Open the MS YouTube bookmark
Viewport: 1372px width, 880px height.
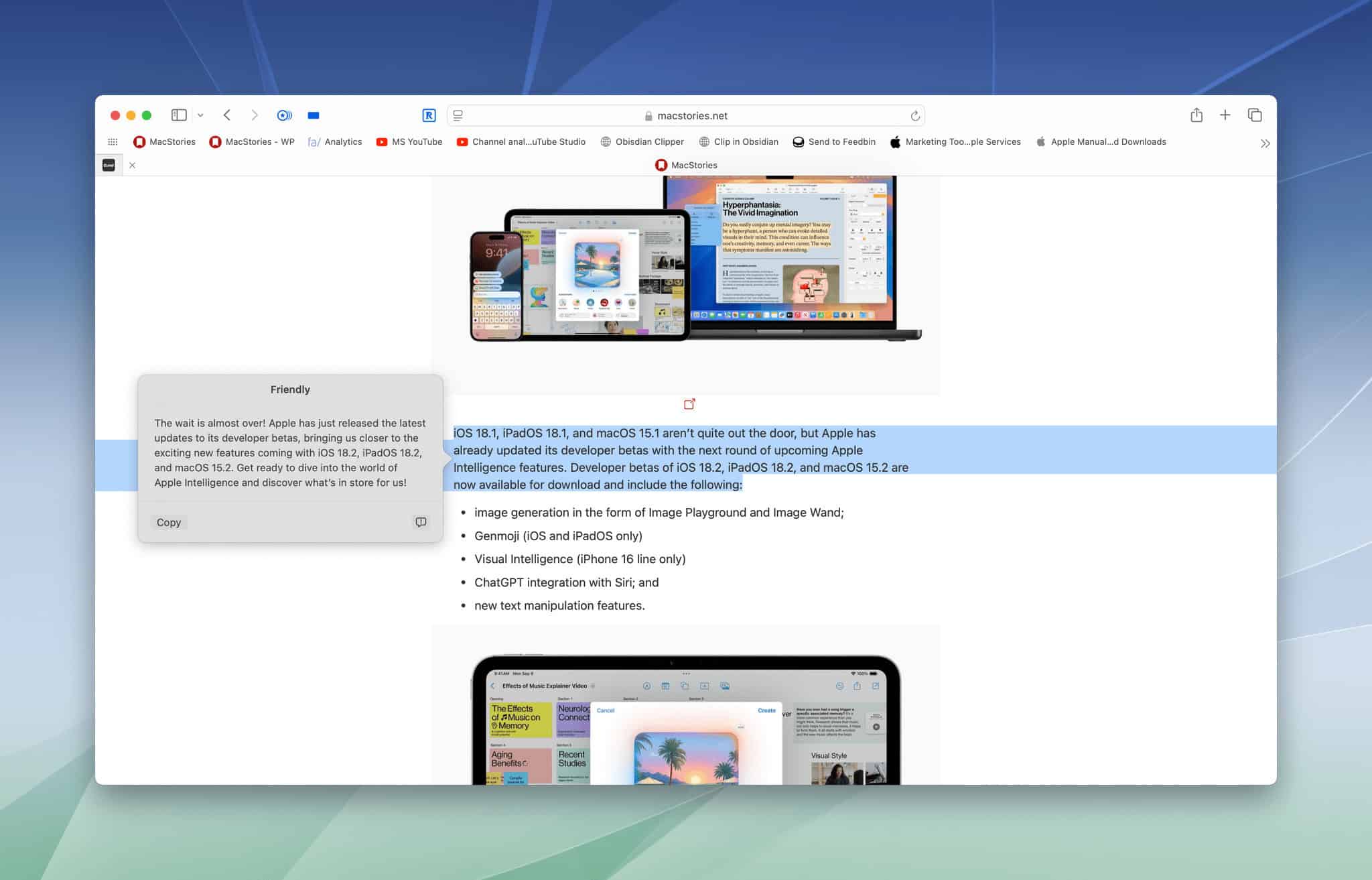click(409, 142)
